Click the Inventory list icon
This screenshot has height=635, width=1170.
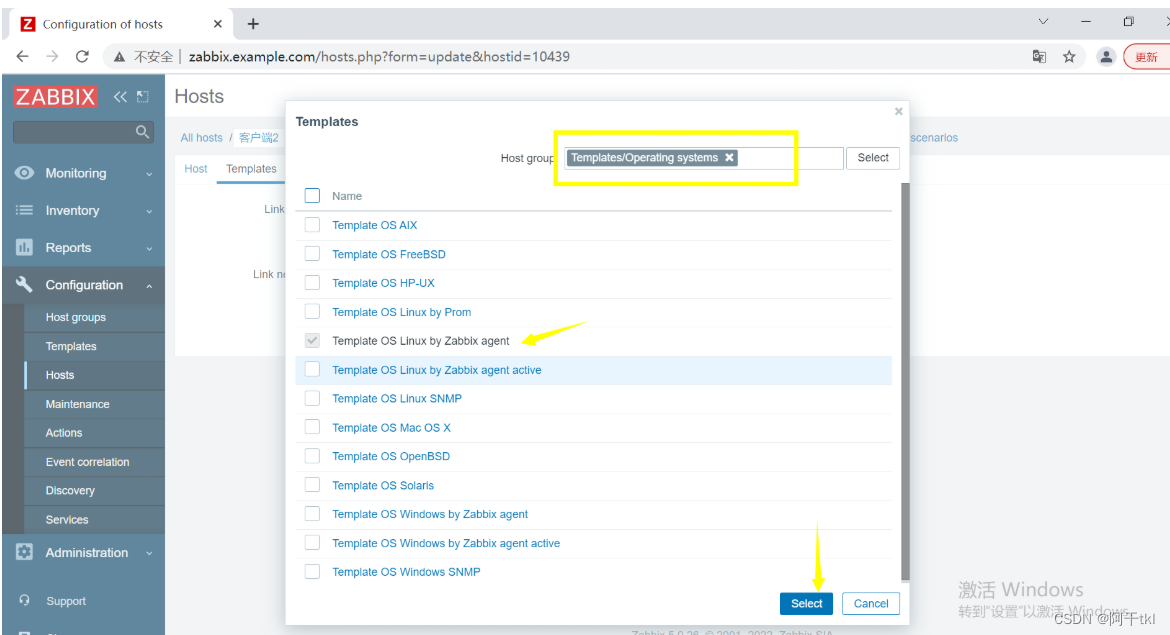tap(24, 210)
